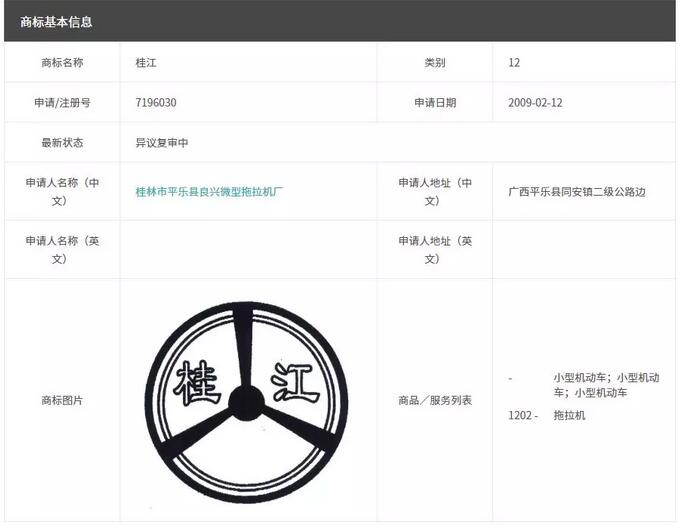This screenshot has height=526, width=683.
Task: Click the 最新状态 field label
Action: (62, 143)
